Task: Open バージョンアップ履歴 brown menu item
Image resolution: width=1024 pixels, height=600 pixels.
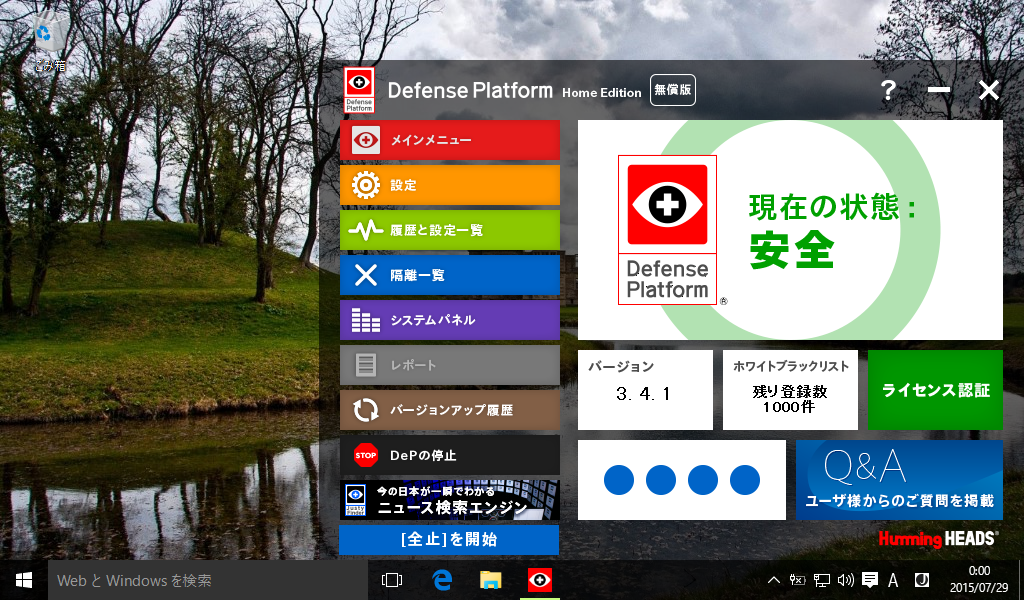Action: (449, 410)
